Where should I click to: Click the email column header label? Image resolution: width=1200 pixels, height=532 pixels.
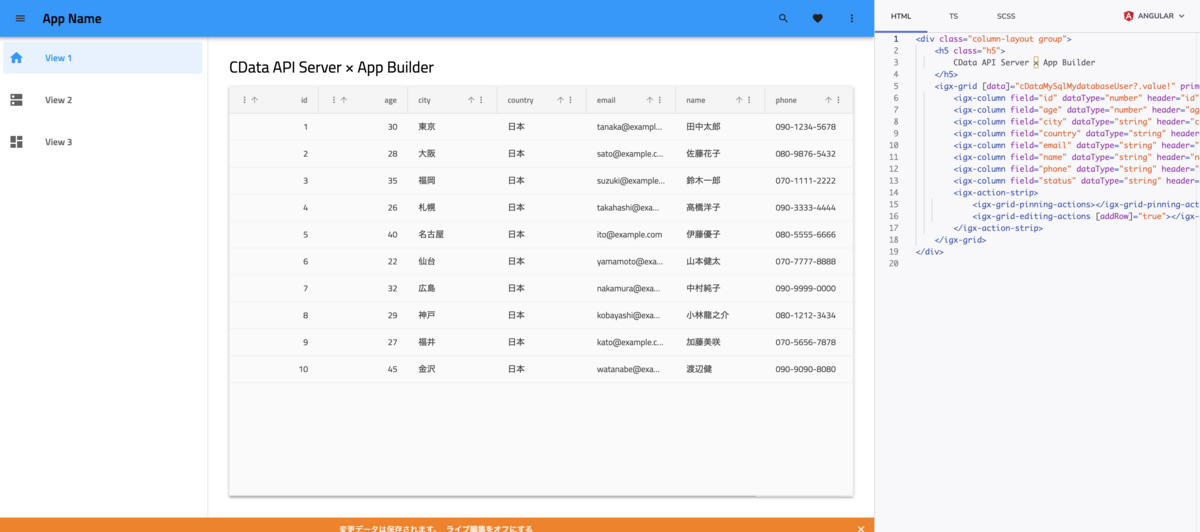(606, 100)
